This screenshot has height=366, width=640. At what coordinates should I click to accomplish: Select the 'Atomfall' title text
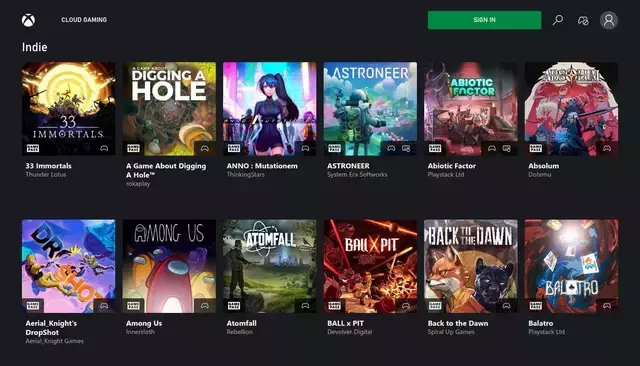[242, 323]
